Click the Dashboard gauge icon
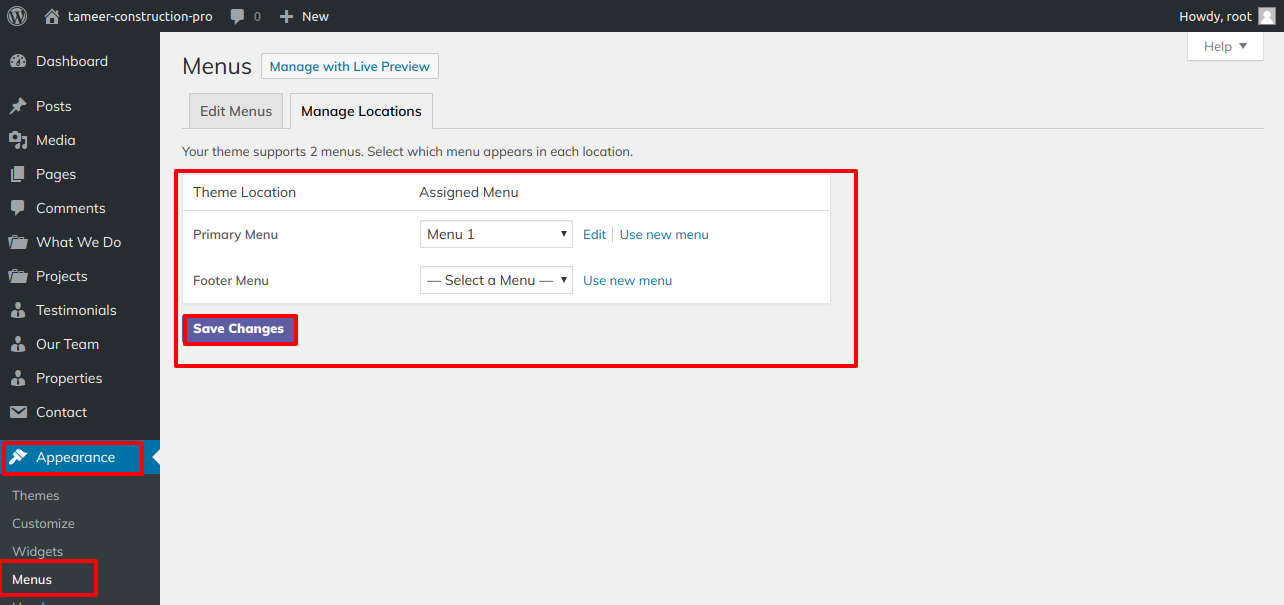This screenshot has width=1284, height=605. [x=18, y=61]
